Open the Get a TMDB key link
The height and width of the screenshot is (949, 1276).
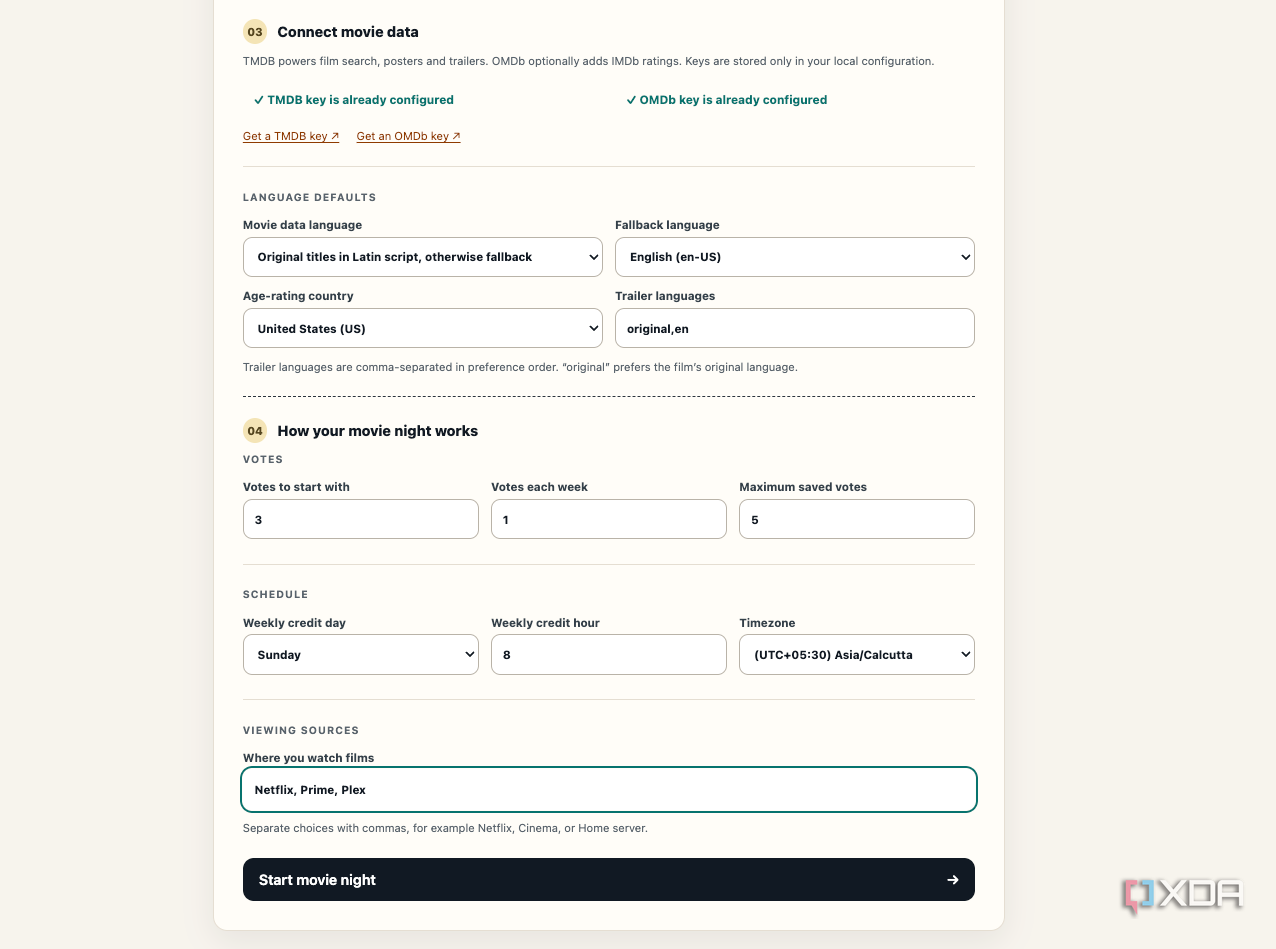pos(291,136)
